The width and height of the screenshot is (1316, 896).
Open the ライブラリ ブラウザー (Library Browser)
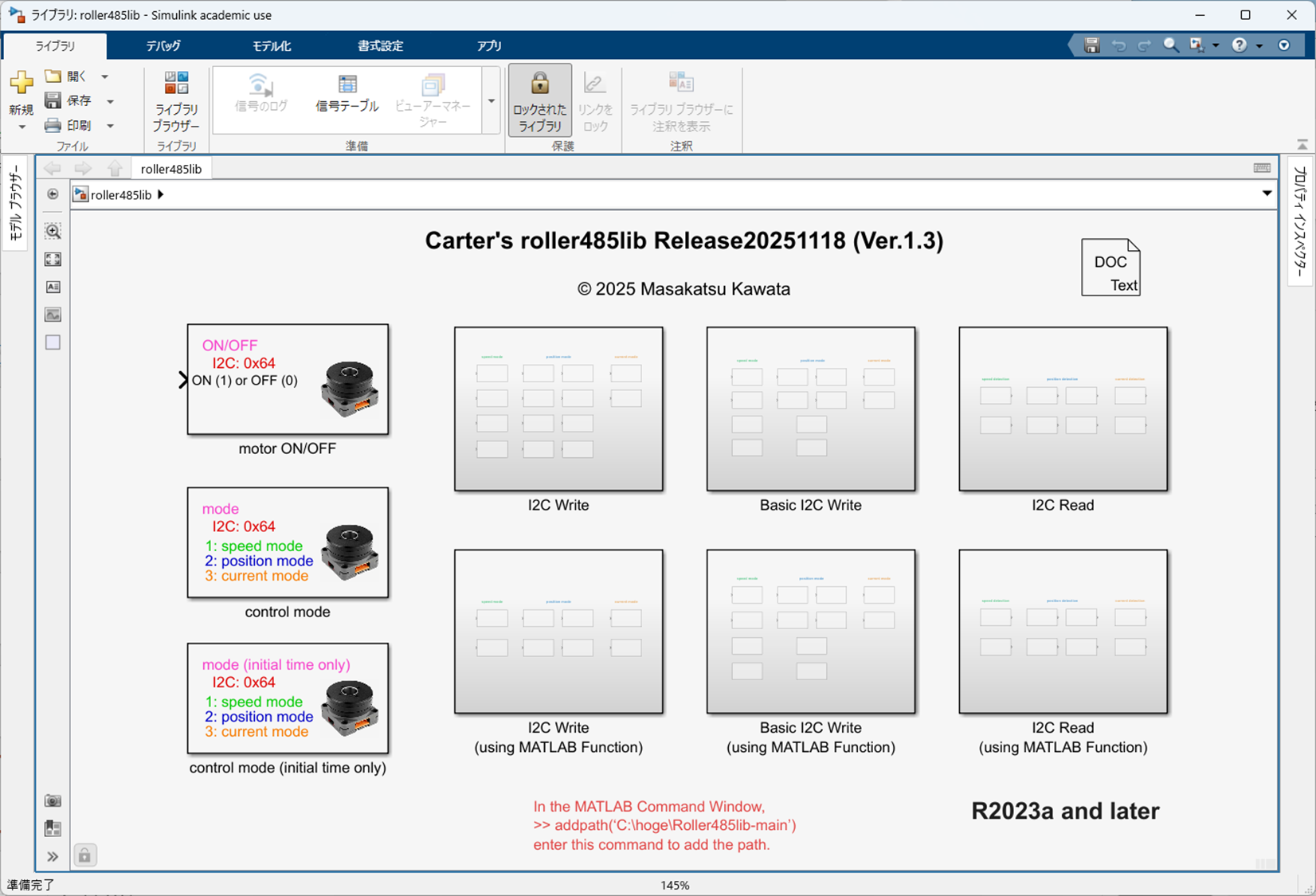point(176,102)
